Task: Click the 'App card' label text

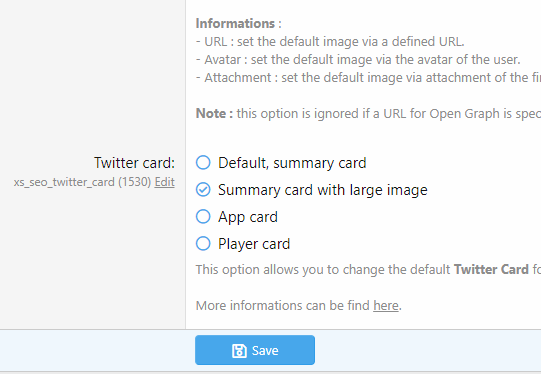Action: pos(248,217)
